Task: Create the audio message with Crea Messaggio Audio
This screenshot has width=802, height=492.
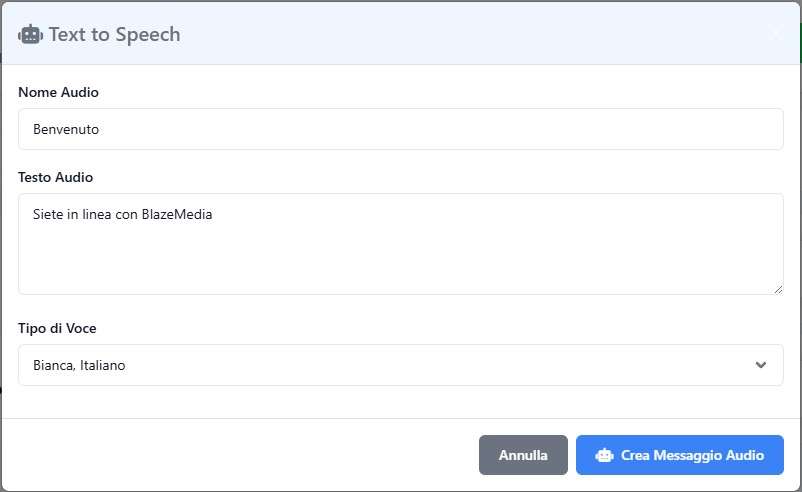Action: click(x=680, y=455)
